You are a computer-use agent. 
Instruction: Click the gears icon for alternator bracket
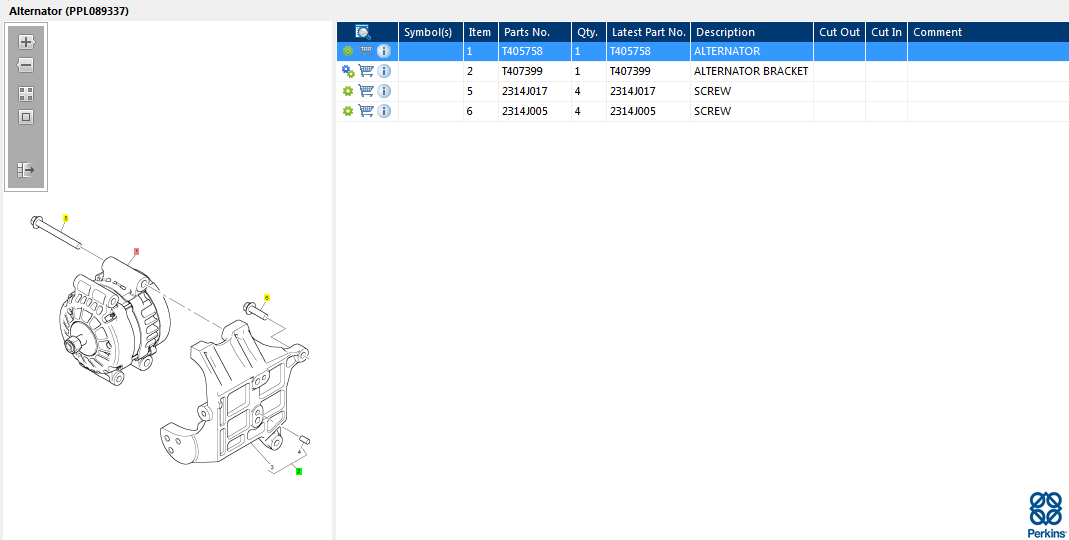[348, 71]
